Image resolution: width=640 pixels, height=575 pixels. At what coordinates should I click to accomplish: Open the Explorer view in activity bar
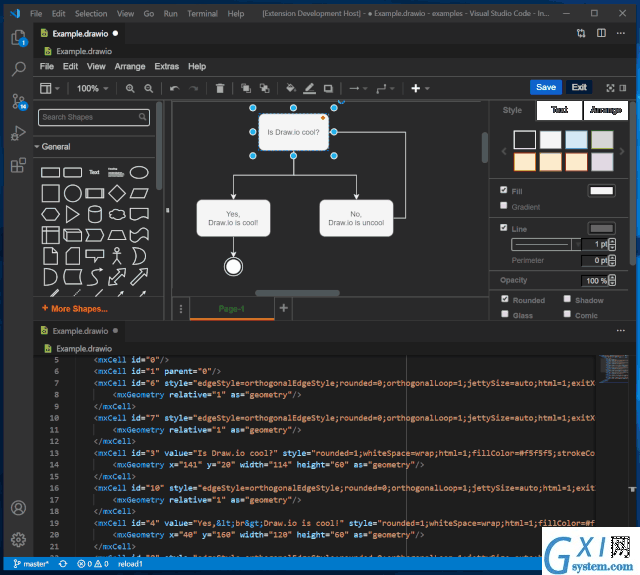click(x=18, y=38)
